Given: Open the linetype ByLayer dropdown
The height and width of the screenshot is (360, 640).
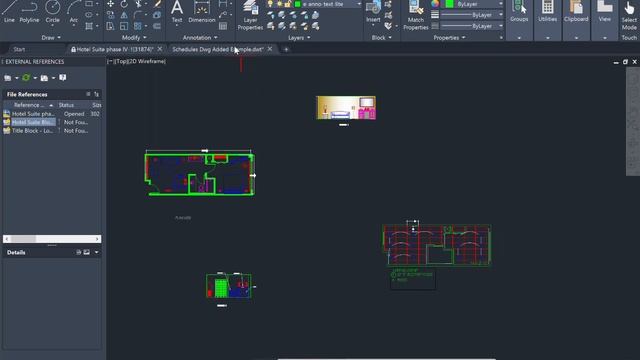Looking at the screenshot, I should pos(501,26).
